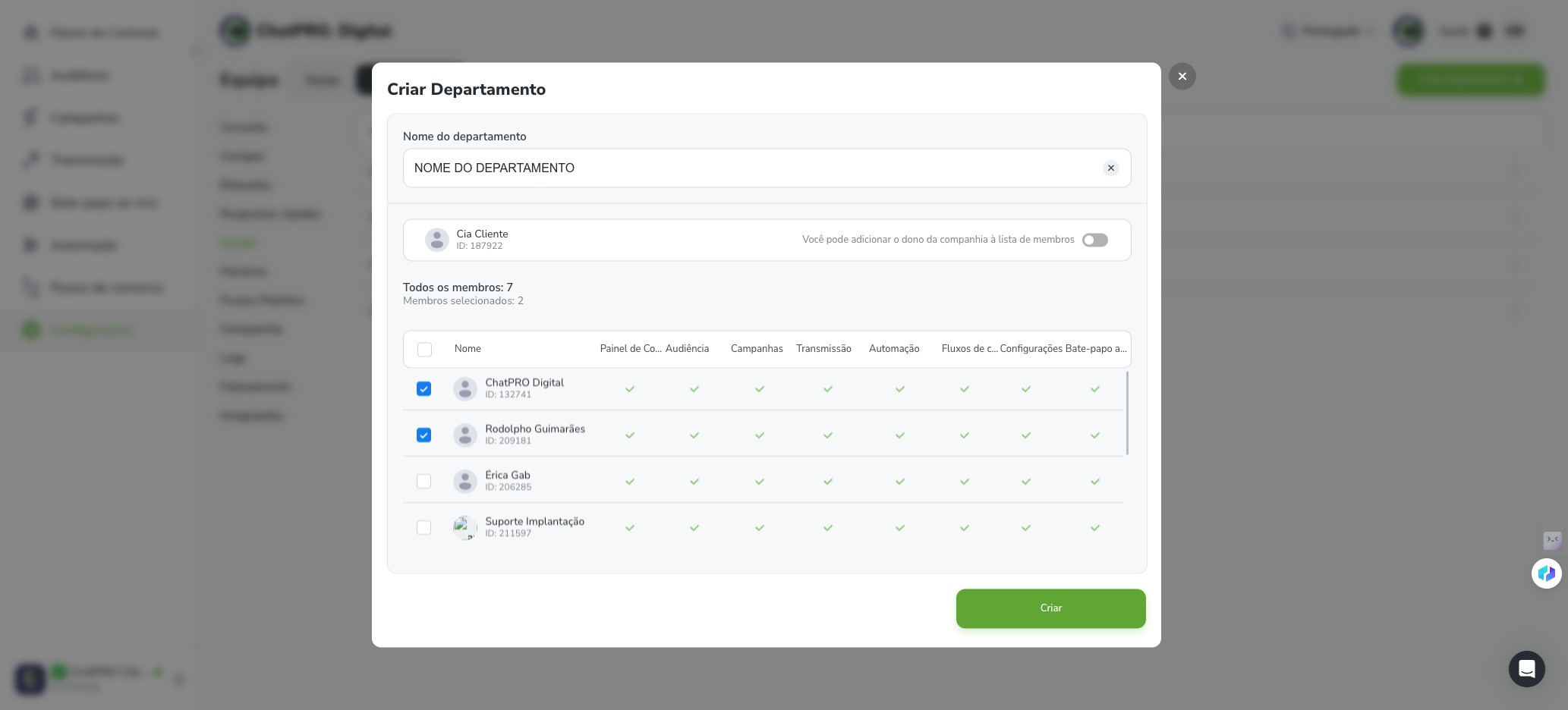
Task: Check the Érica Gab member checkbox
Action: tap(424, 482)
